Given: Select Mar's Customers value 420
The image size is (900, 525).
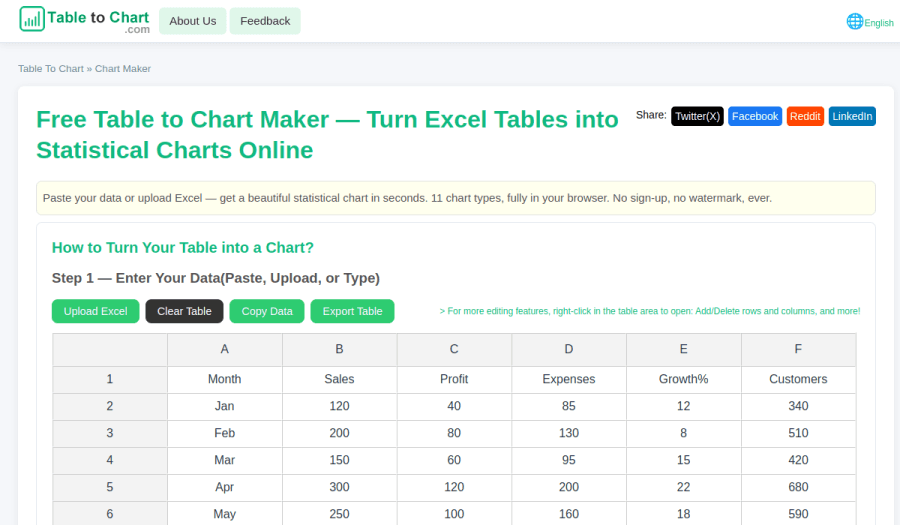Looking at the screenshot, I should [798, 460].
